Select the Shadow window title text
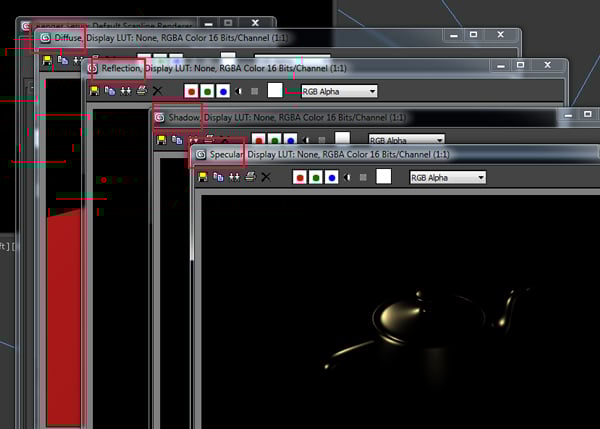The width and height of the screenshot is (600, 429). click(x=287, y=117)
